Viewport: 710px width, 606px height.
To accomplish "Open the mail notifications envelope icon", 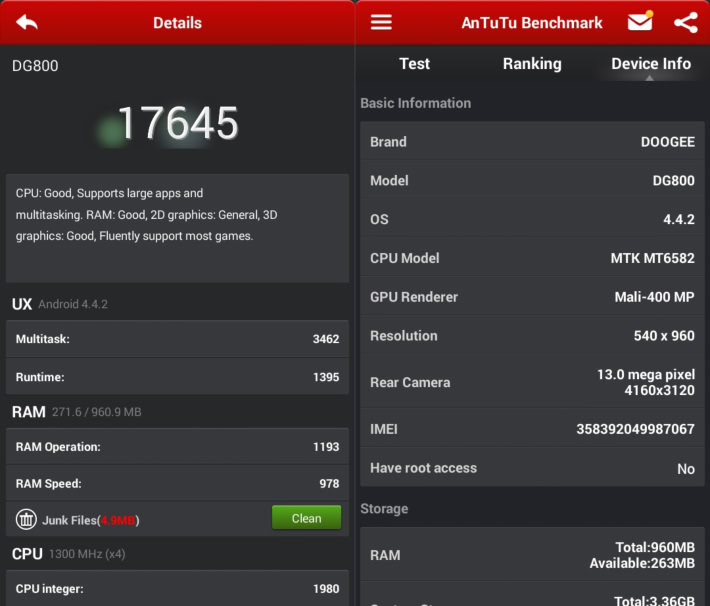I will pos(640,22).
